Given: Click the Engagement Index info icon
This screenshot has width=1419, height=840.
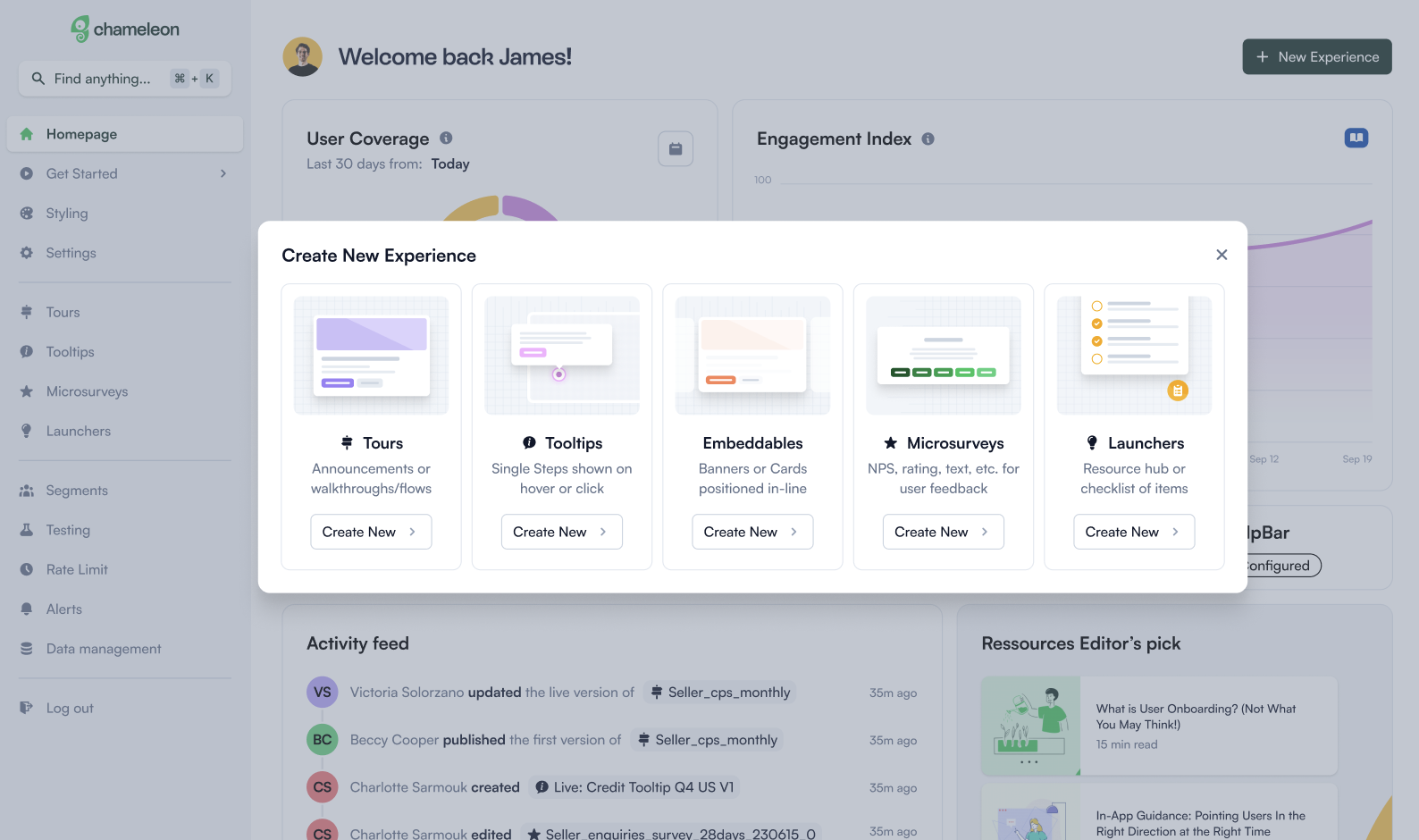Looking at the screenshot, I should [928, 139].
